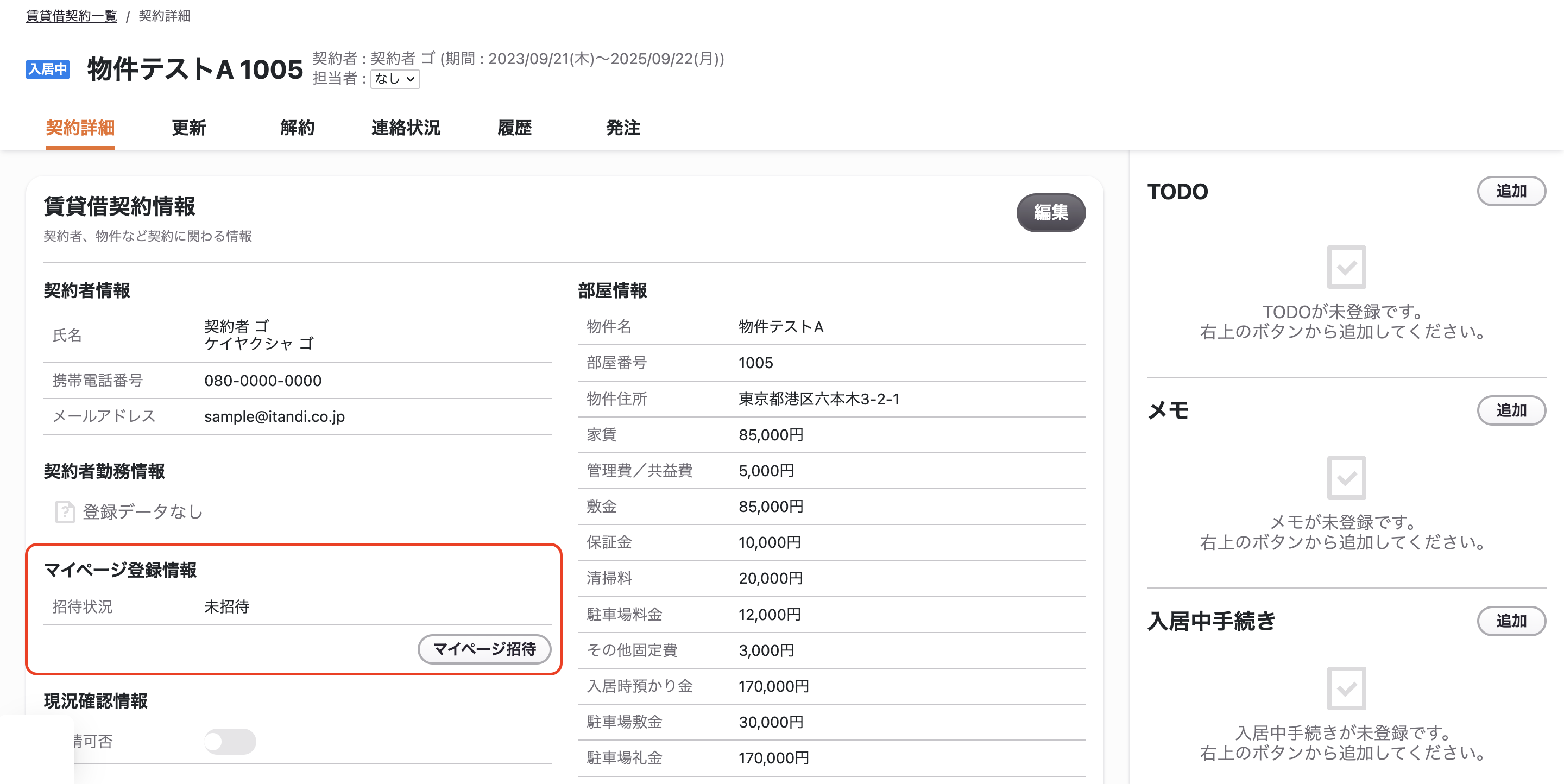
Task: Switch to the 契約詳細 tab
Action: tap(80, 128)
